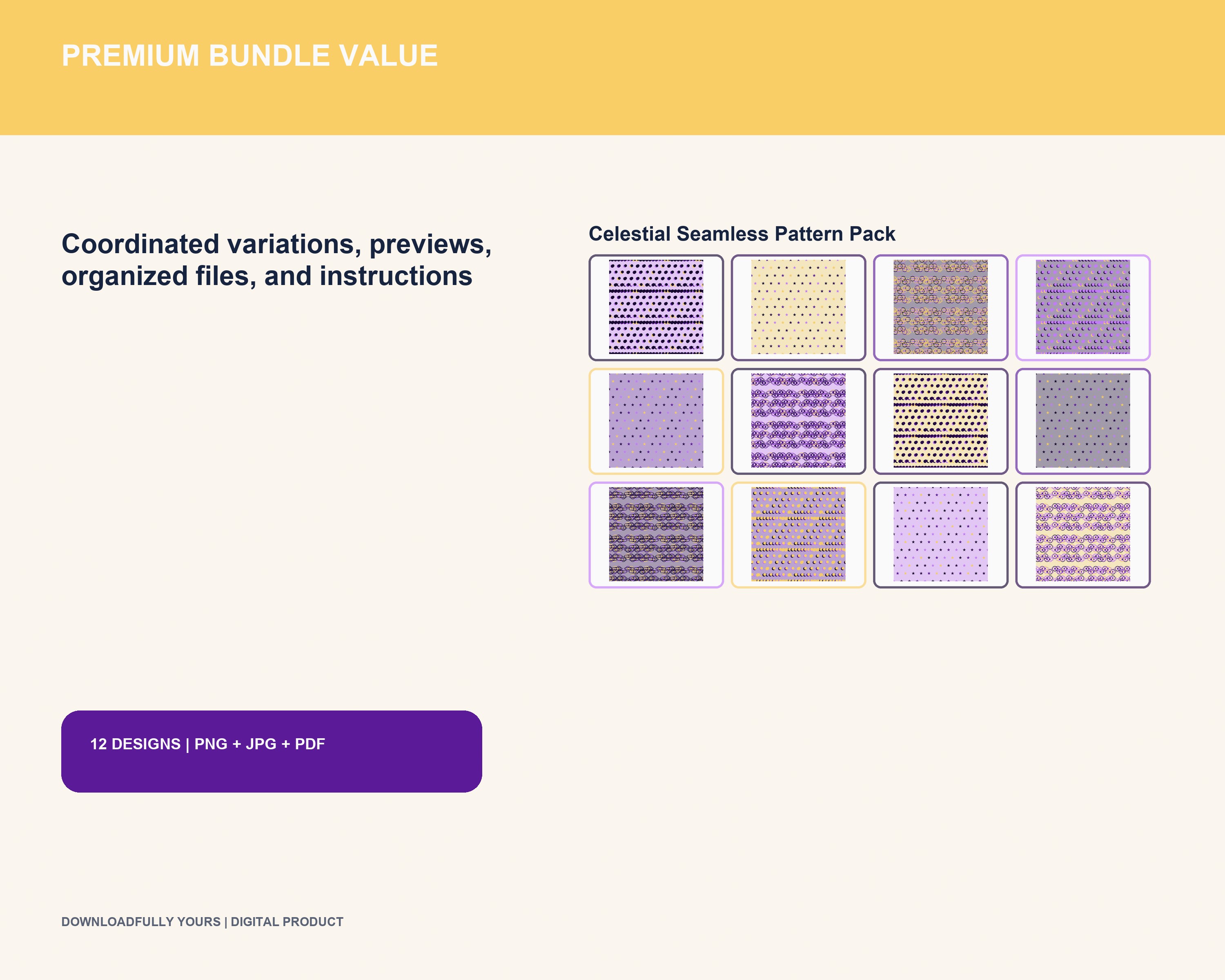Open the lavender star pattern with yellow border
Image resolution: width=1225 pixels, height=980 pixels.
656,421
